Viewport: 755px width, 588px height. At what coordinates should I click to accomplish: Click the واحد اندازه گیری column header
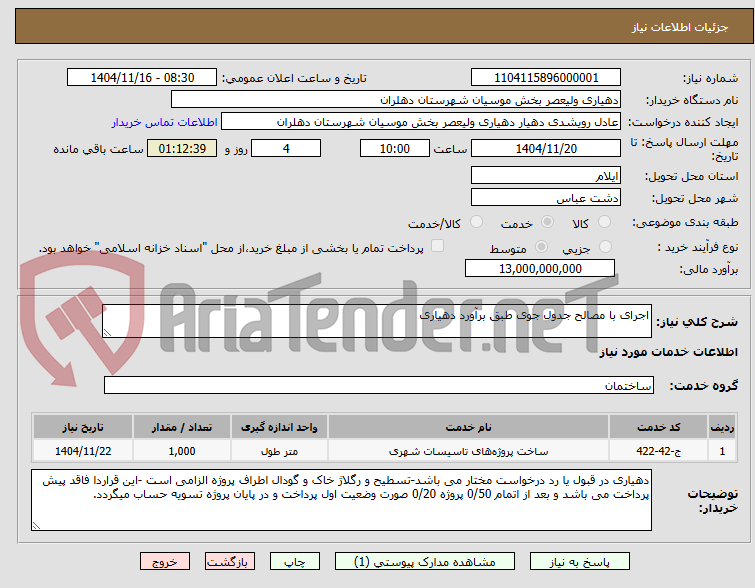click(x=279, y=427)
